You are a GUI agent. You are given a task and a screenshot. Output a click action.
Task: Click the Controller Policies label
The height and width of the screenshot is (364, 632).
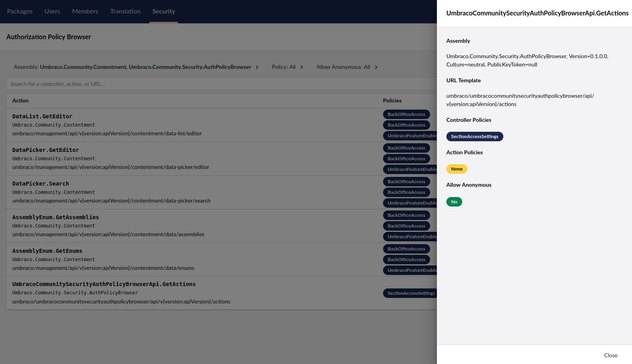[468, 120]
